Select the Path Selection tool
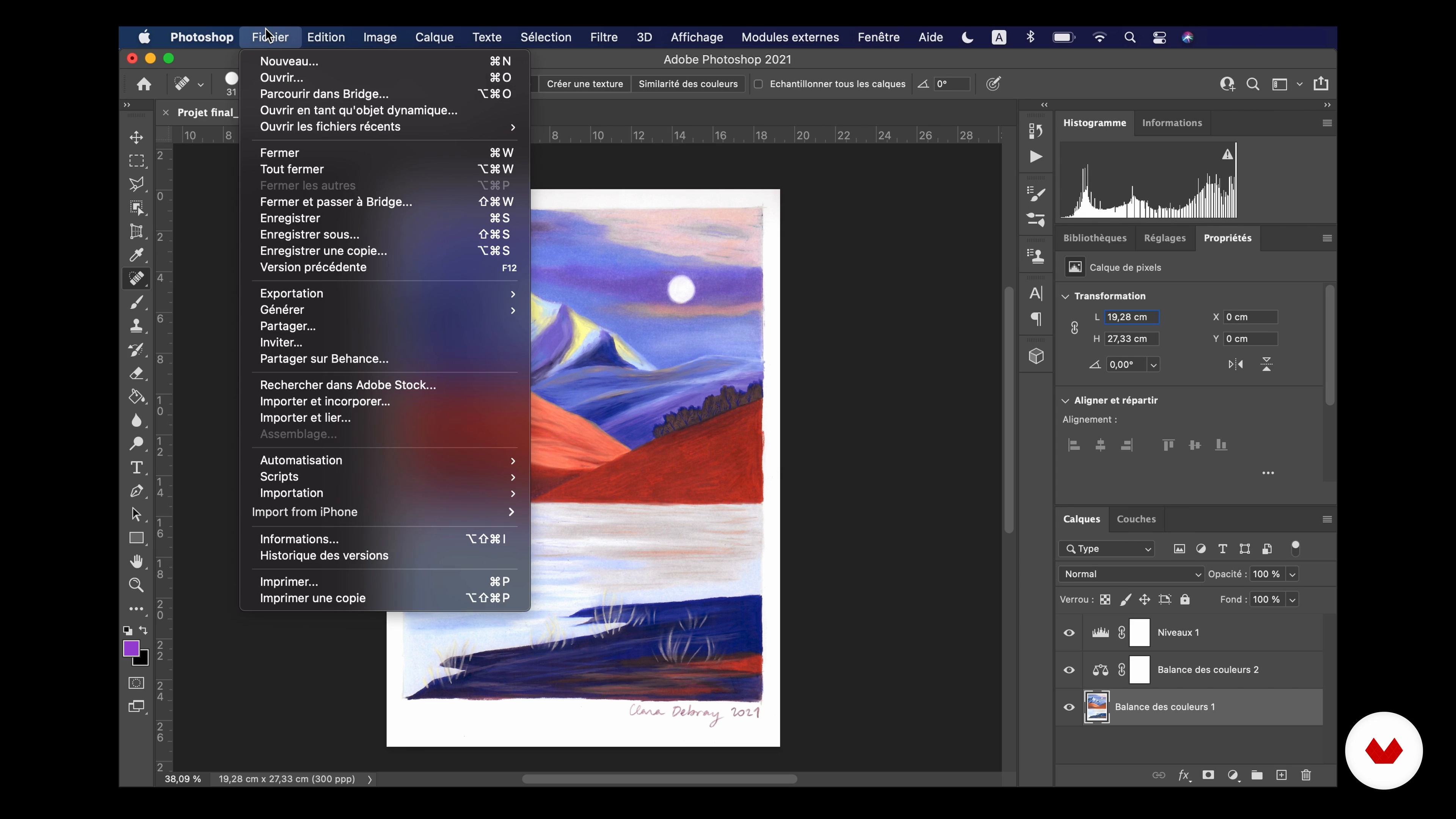Screen dimensions: 1456x819 click(x=136, y=515)
